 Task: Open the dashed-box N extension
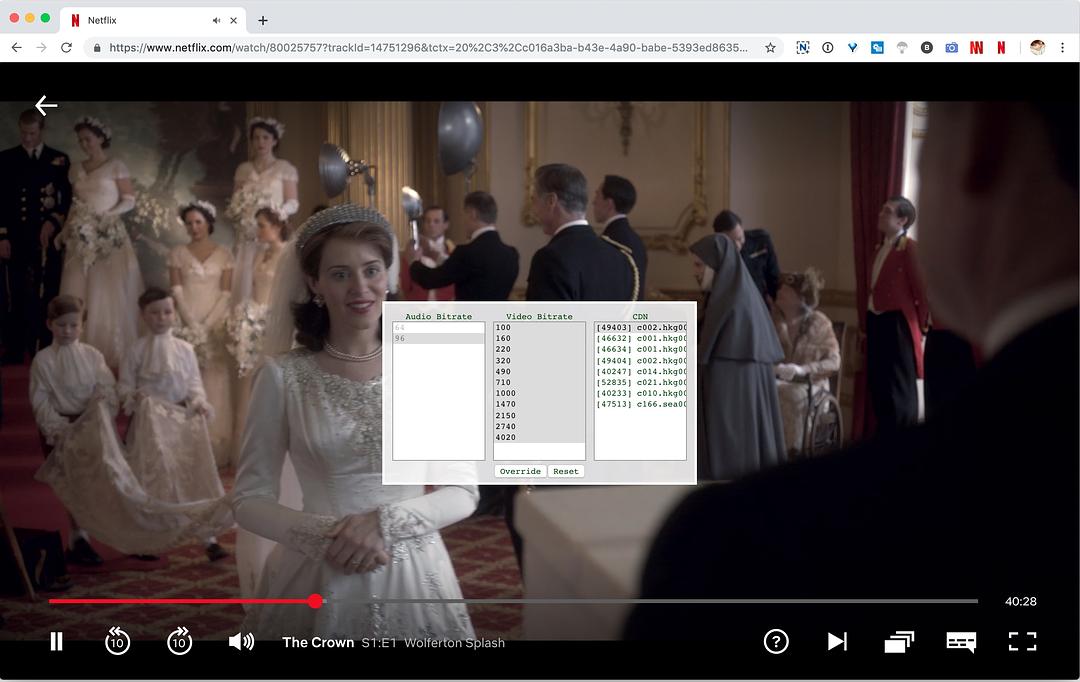802,48
